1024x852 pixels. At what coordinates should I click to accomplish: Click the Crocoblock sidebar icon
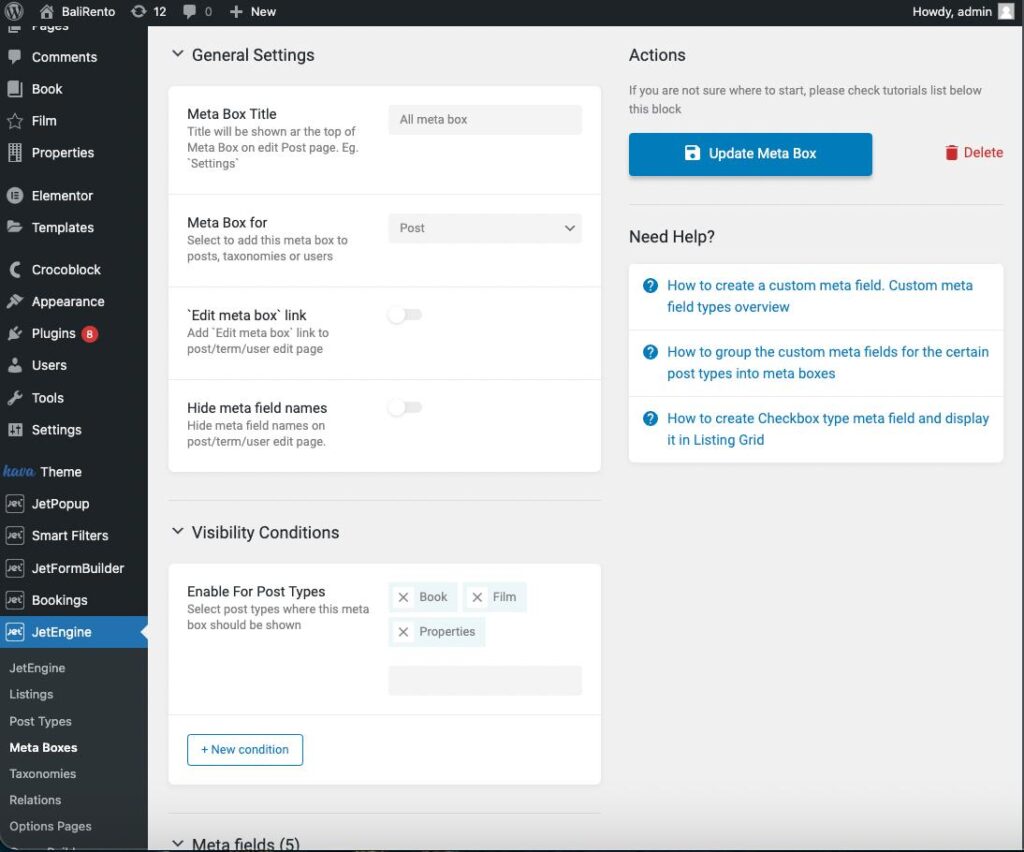pos(17,269)
